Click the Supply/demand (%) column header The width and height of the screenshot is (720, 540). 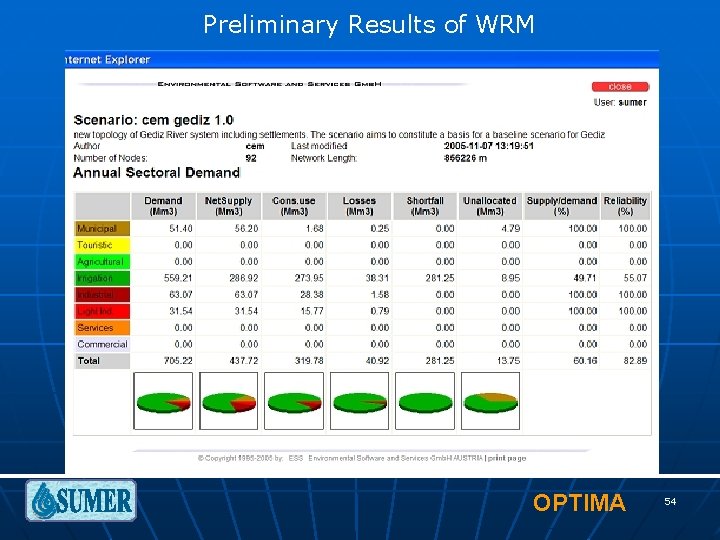click(562, 206)
